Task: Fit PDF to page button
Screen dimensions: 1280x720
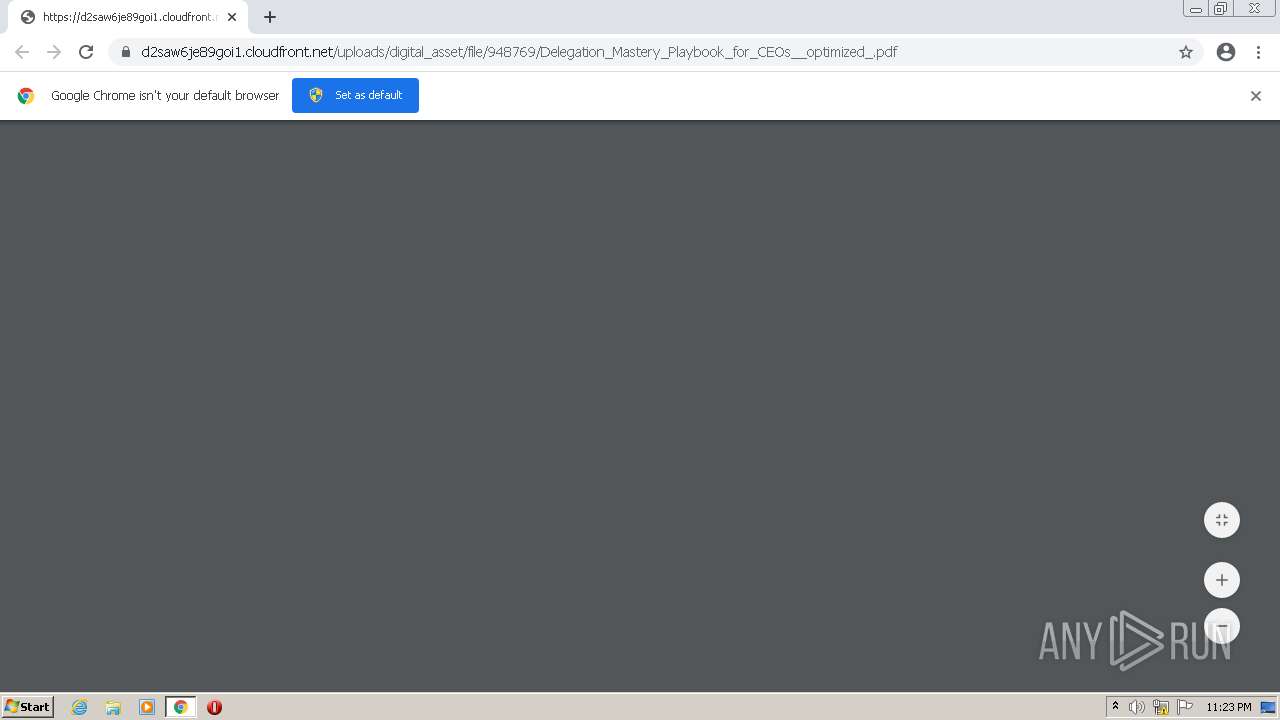Action: coord(1222,520)
